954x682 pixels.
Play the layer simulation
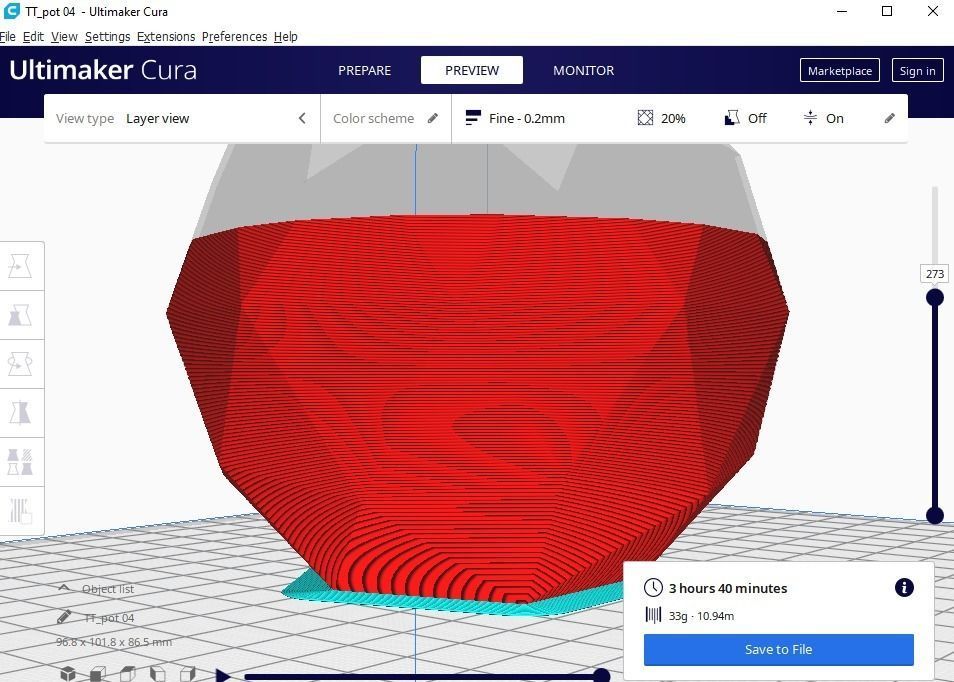(x=223, y=675)
